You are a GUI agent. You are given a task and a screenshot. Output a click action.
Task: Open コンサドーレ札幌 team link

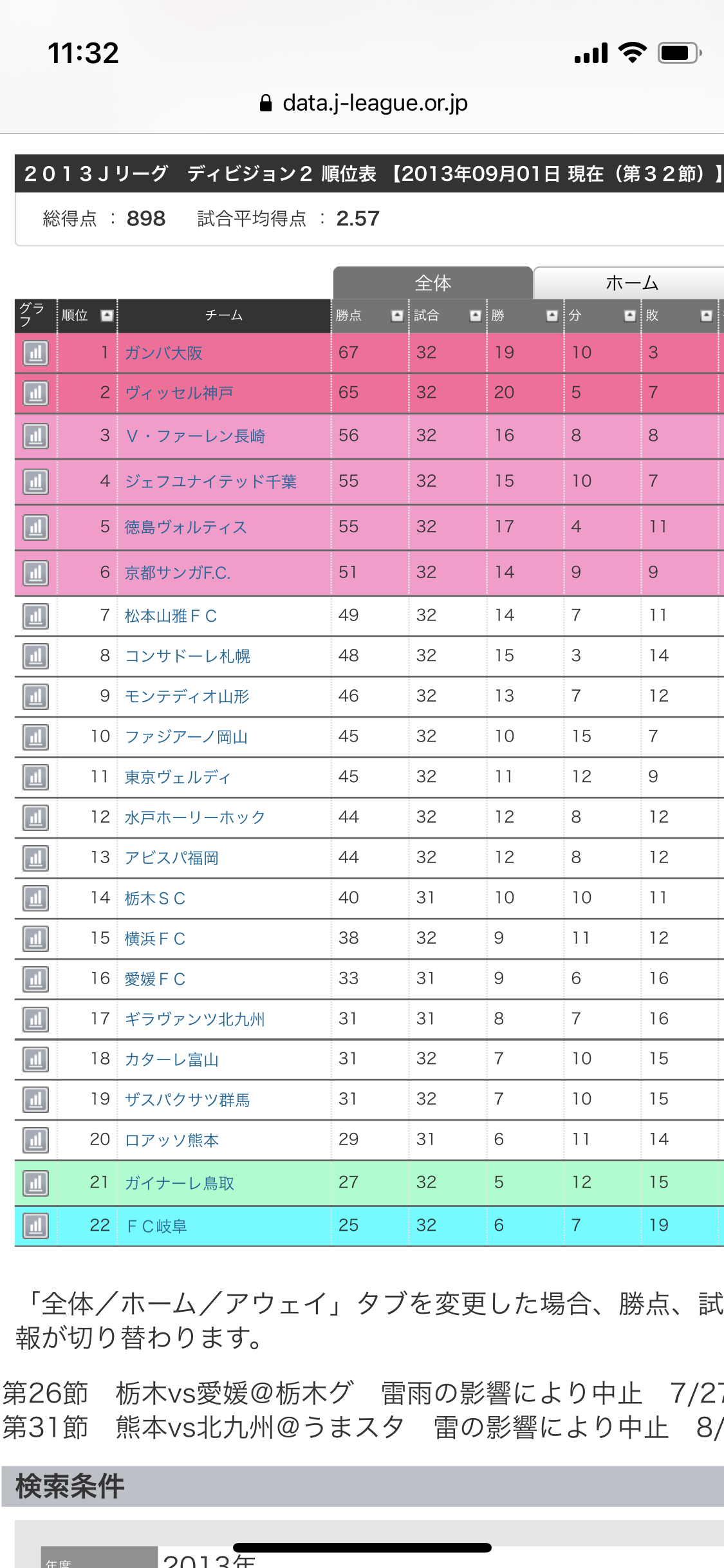[187, 656]
